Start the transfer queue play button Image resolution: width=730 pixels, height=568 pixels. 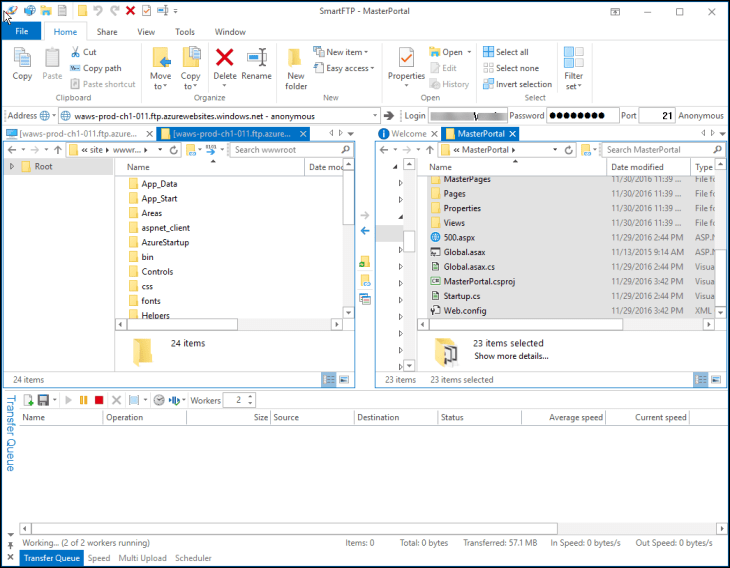tap(68, 400)
